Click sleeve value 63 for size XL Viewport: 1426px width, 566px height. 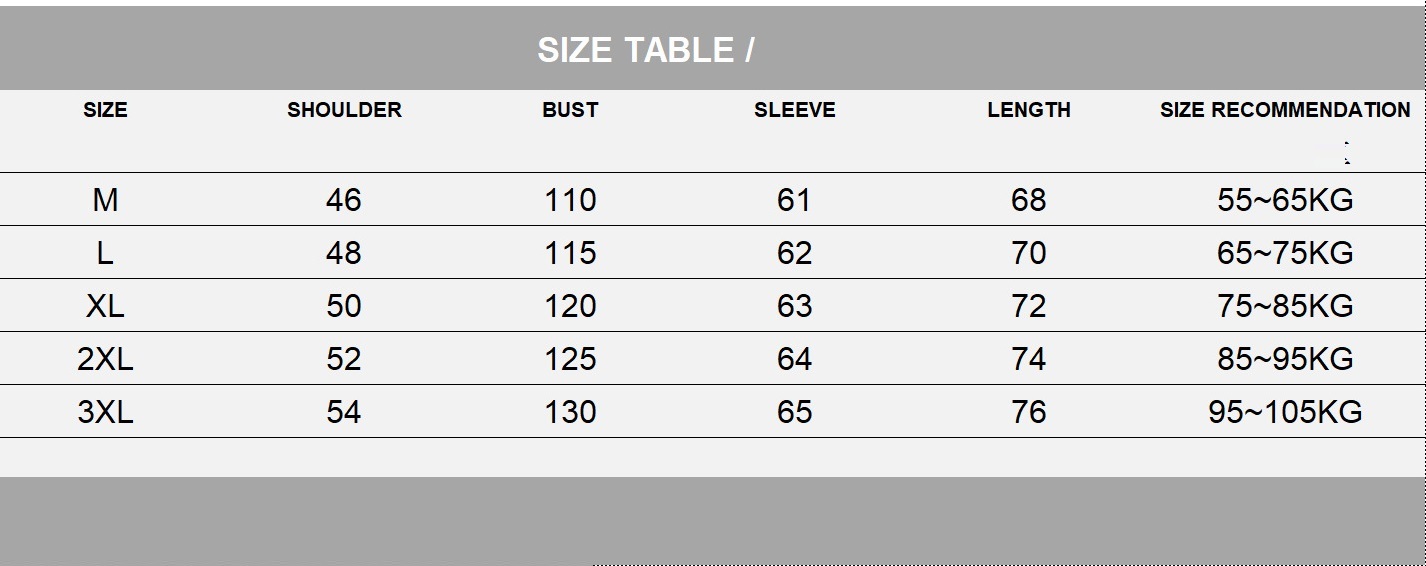coord(794,306)
